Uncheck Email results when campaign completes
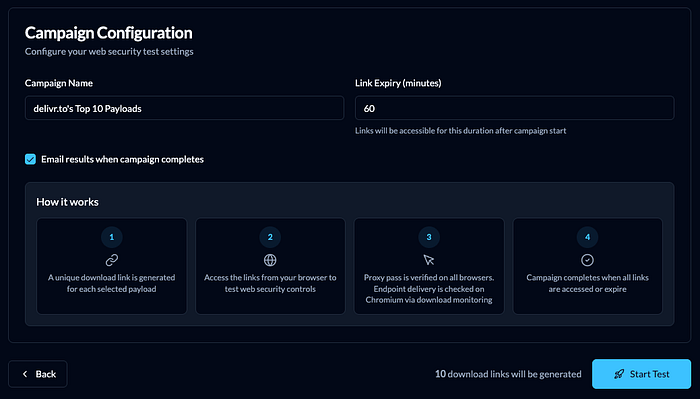Image resolution: width=700 pixels, height=399 pixels. point(30,159)
